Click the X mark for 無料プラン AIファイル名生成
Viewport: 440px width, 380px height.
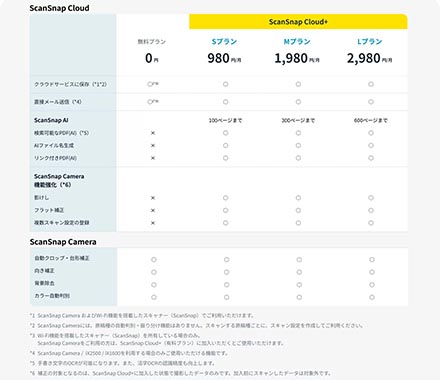pos(153,146)
